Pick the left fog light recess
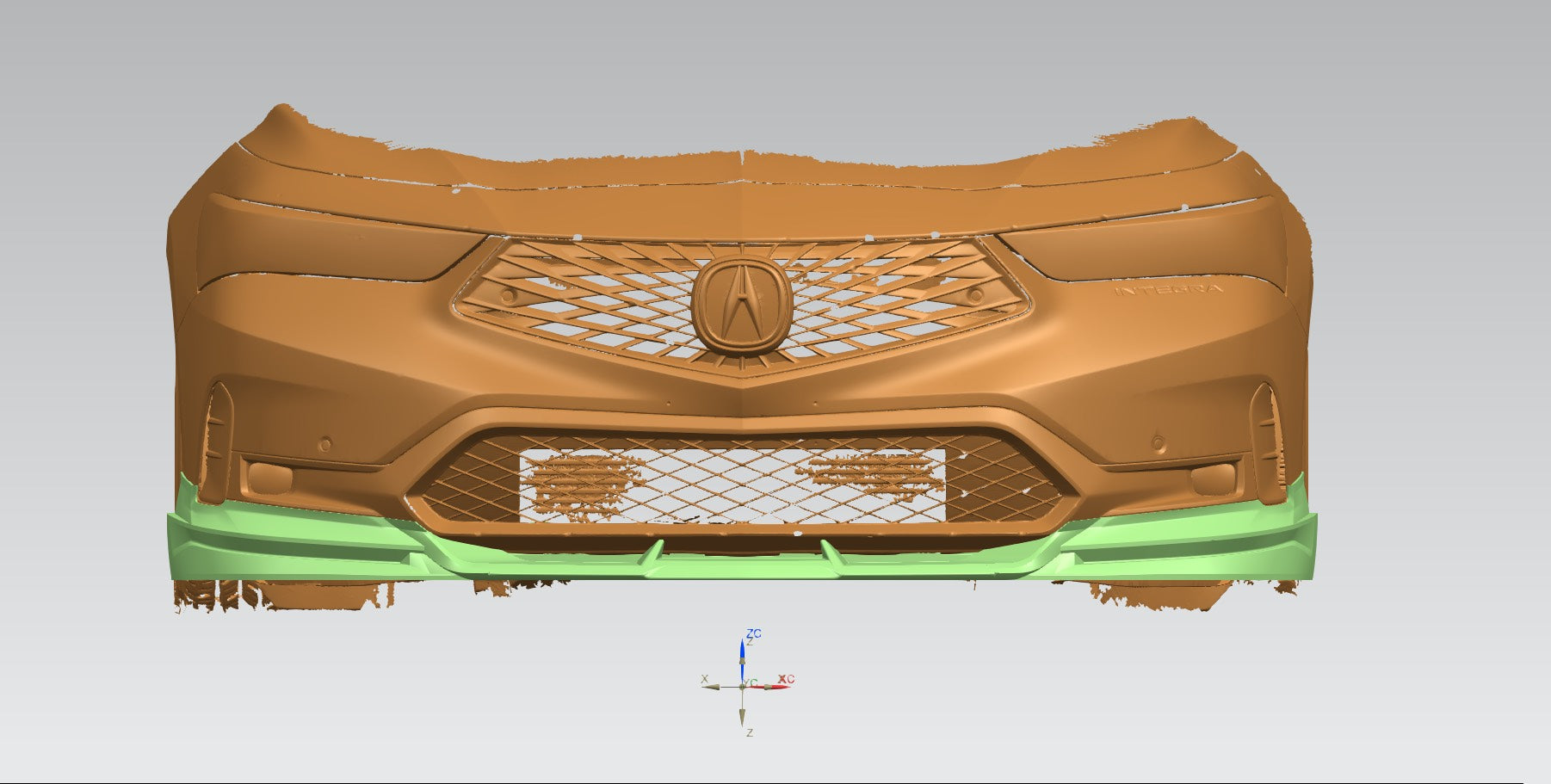 point(270,476)
